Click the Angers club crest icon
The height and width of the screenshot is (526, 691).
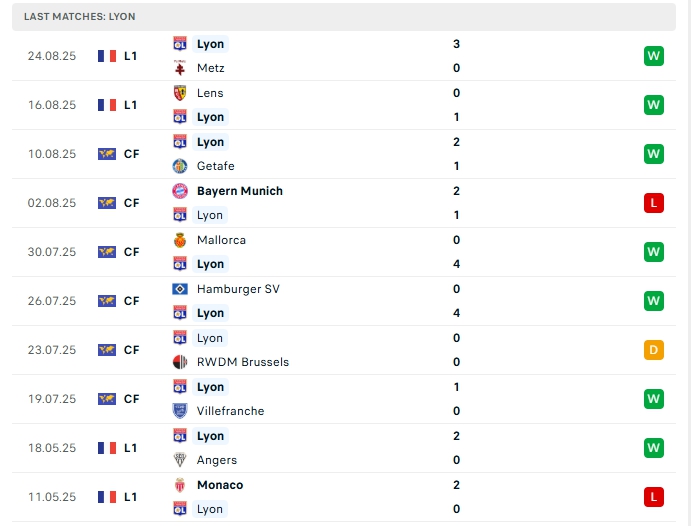(x=180, y=460)
